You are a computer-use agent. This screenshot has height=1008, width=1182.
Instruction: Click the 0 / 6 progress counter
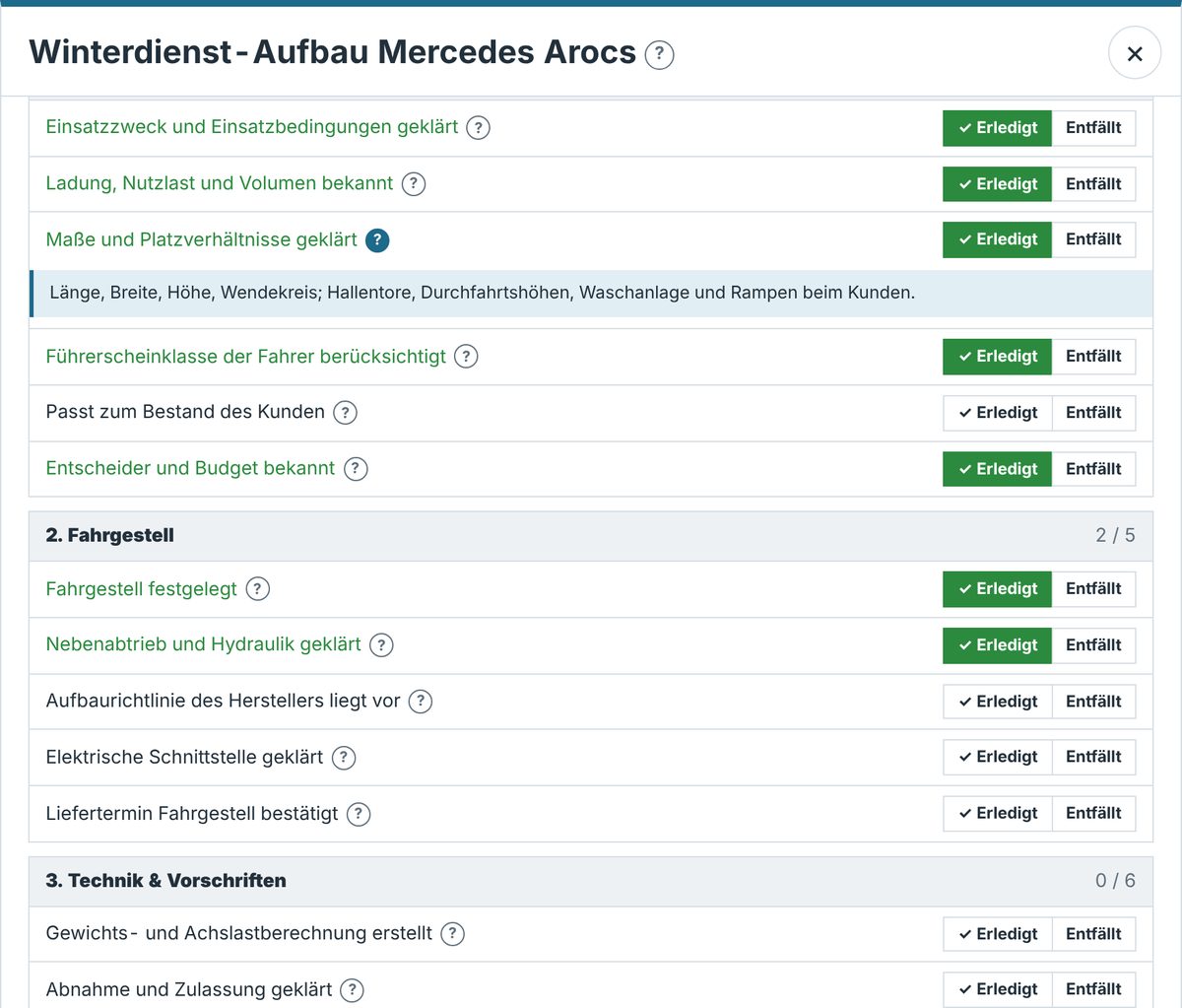(1115, 881)
